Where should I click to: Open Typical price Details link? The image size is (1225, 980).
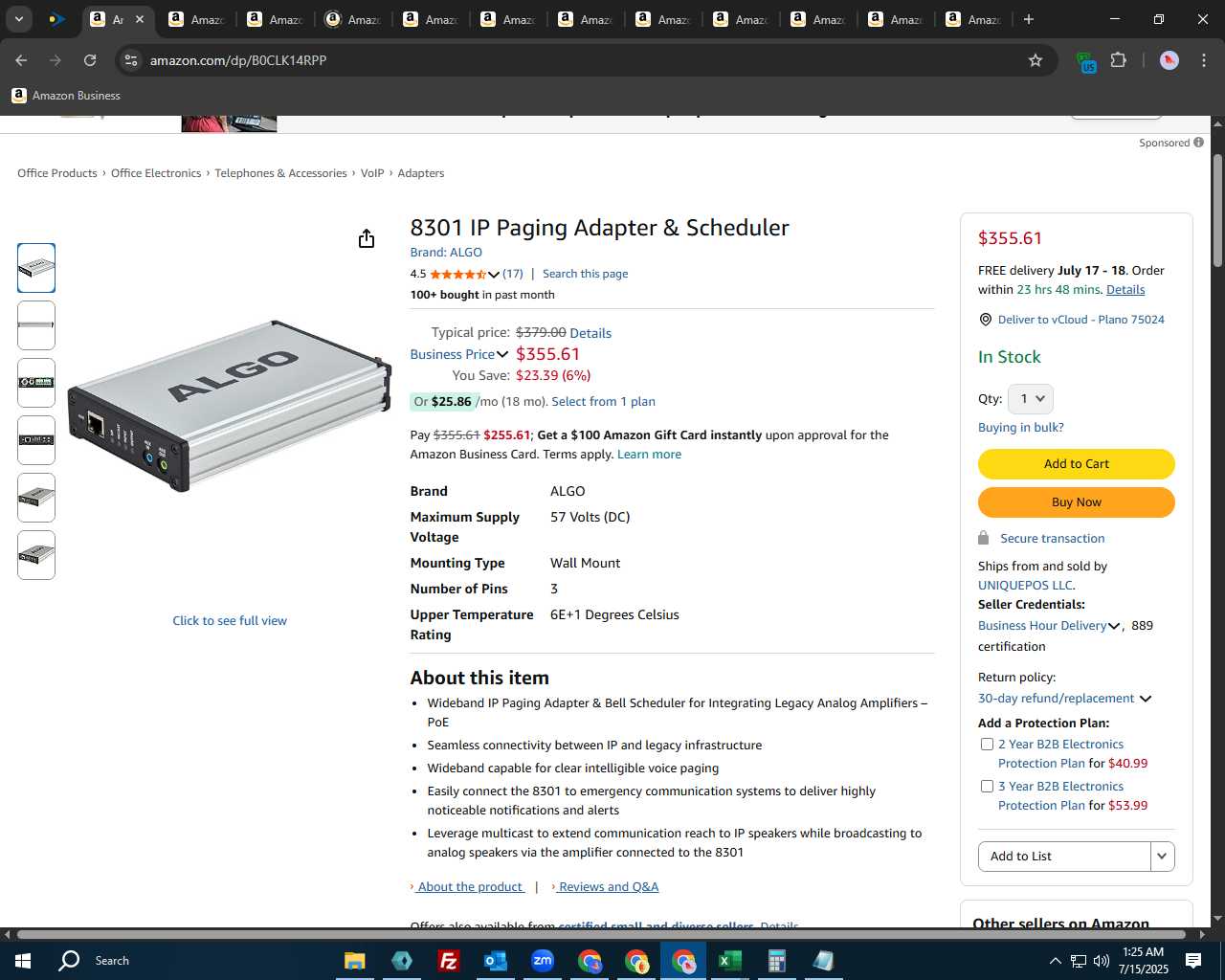coord(590,333)
